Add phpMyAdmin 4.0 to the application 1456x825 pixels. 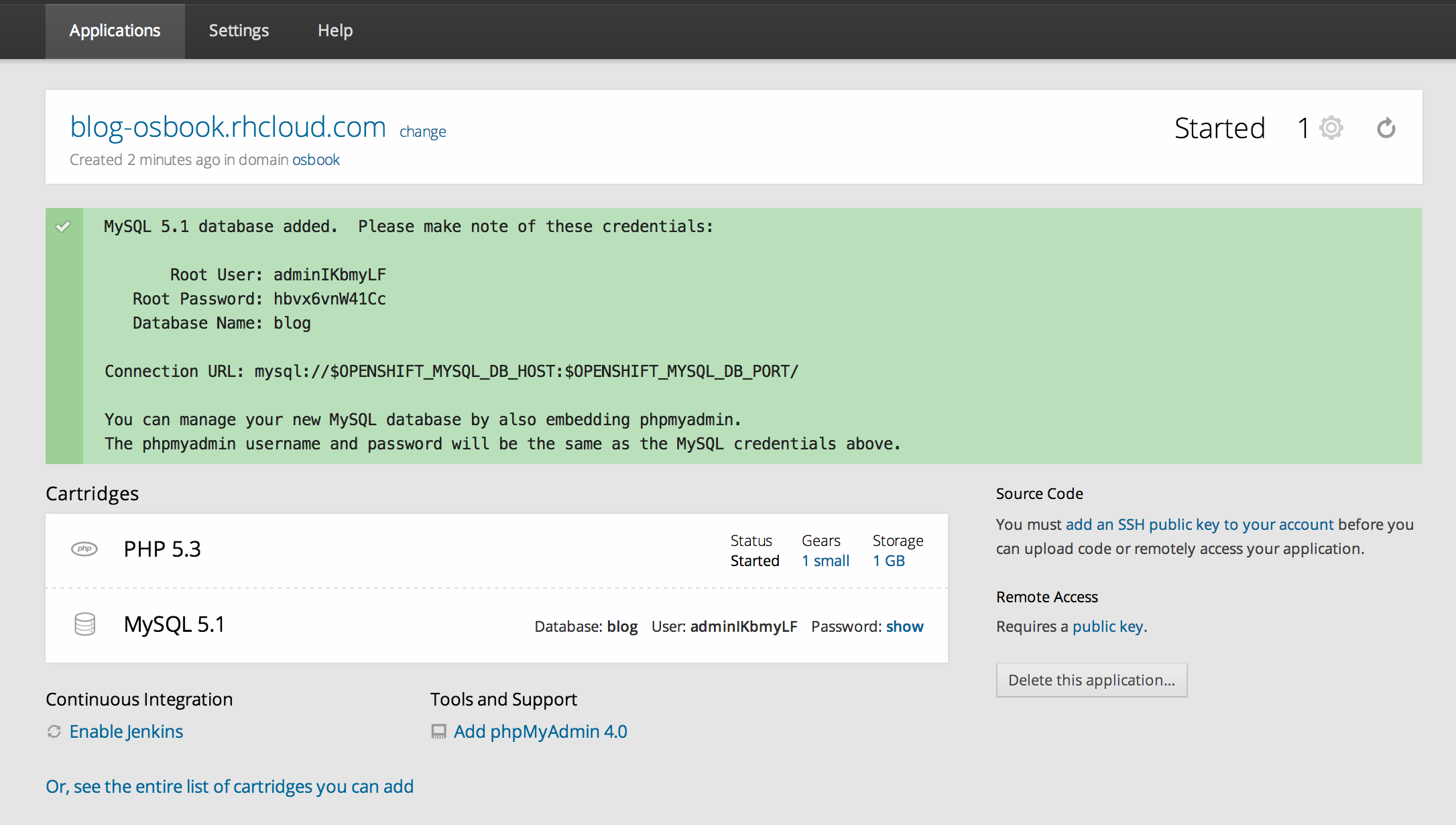(x=540, y=731)
